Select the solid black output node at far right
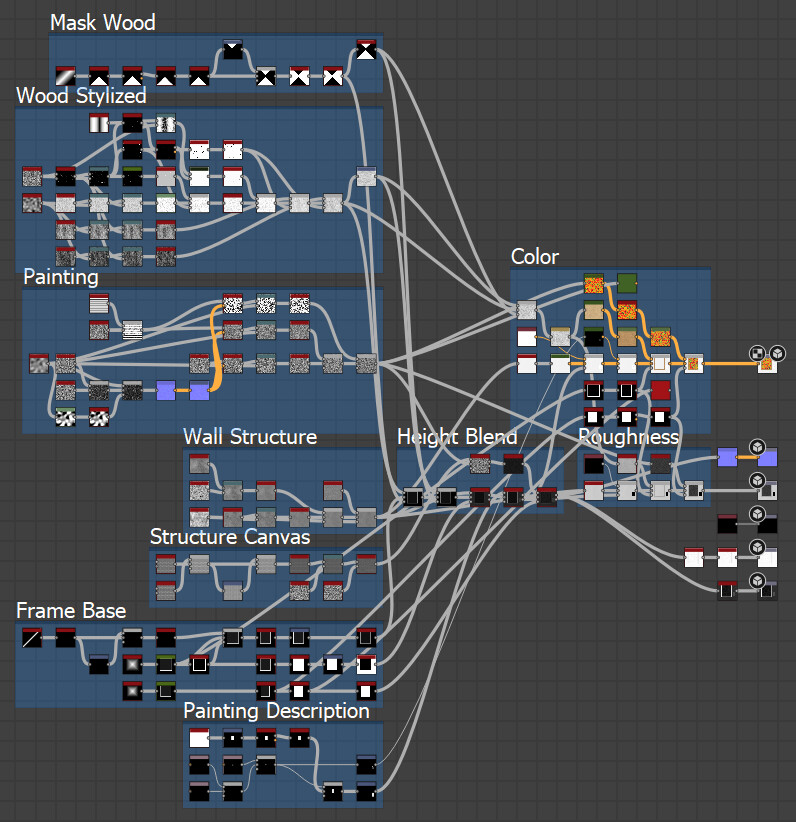This screenshot has height=822, width=796. click(768, 524)
